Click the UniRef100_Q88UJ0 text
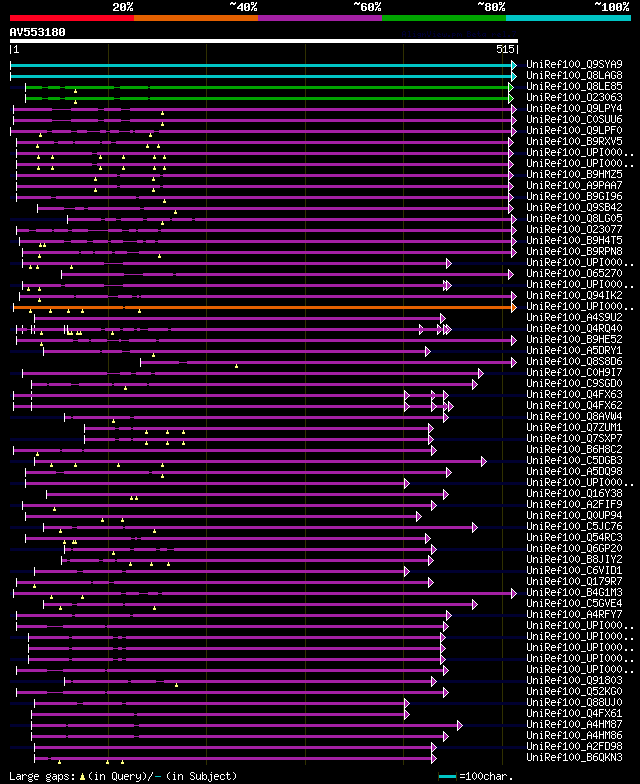 click(574, 702)
